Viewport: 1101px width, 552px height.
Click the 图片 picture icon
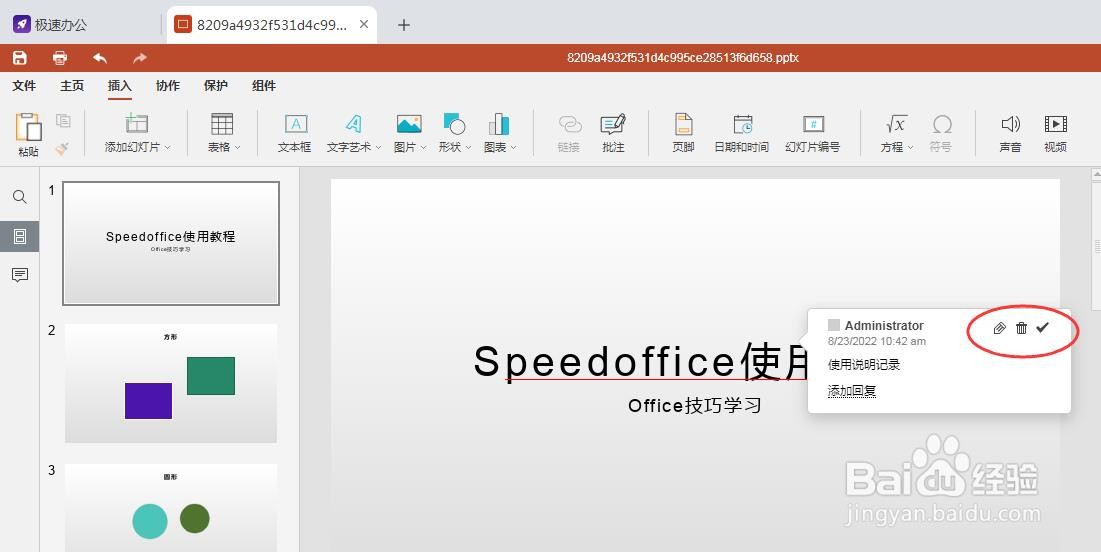(409, 124)
